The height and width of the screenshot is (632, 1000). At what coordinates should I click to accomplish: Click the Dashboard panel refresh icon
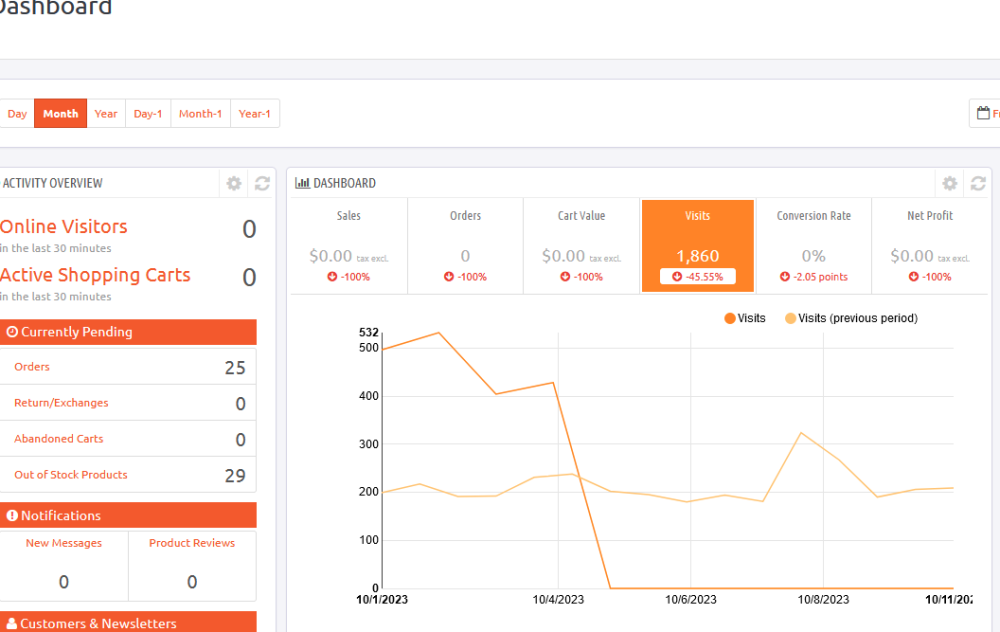pyautogui.click(x=978, y=183)
